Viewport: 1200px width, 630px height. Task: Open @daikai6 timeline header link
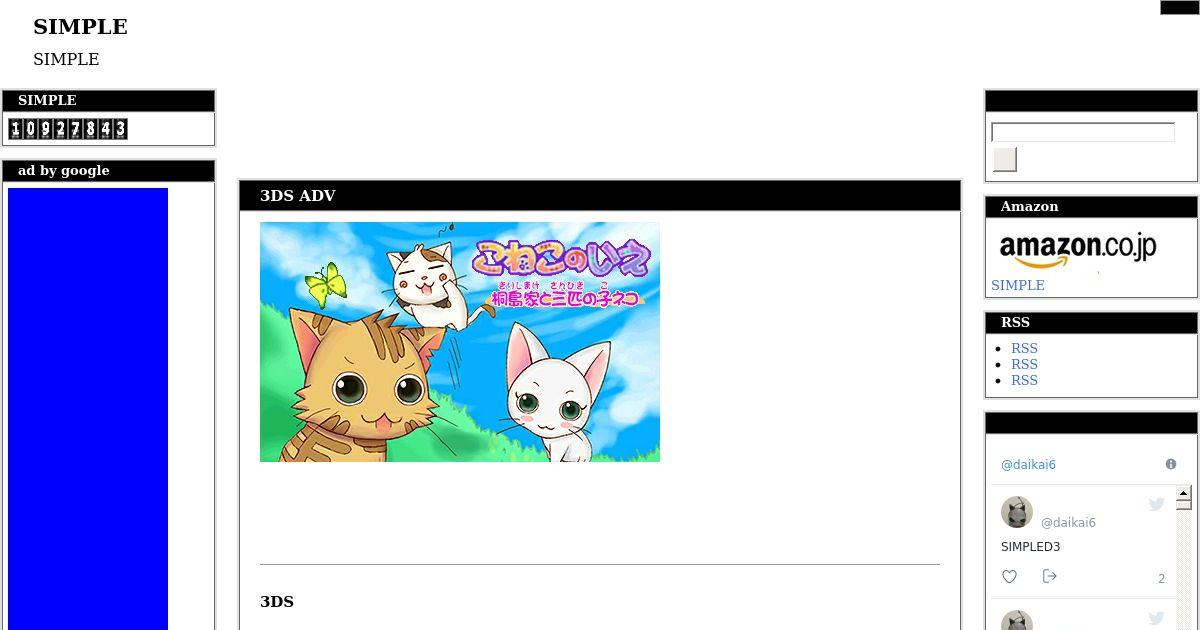[1028, 465]
